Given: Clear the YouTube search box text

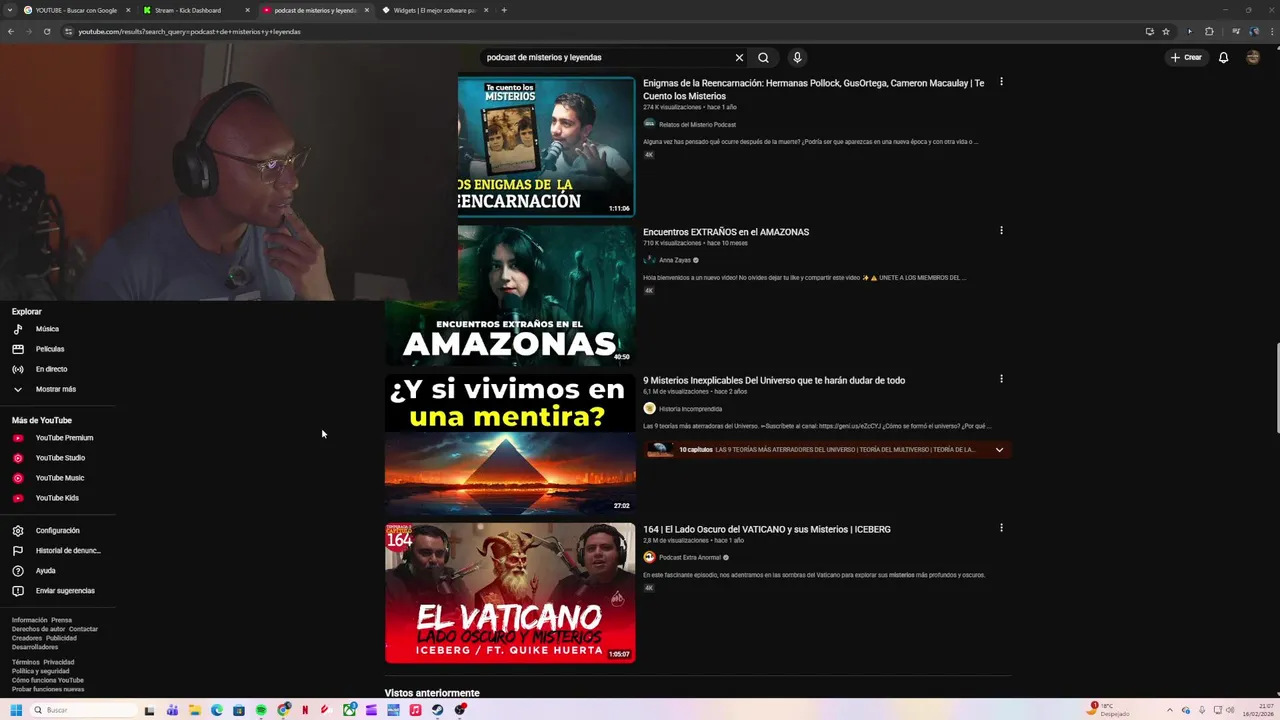Looking at the screenshot, I should 739,57.
